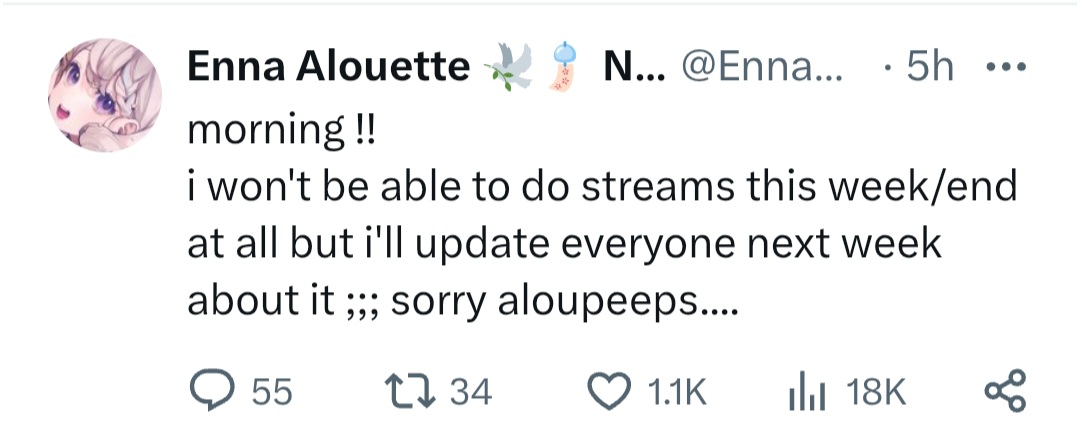Click the Enna Alouette display name
This screenshot has height=442, width=1080.
click(328, 68)
